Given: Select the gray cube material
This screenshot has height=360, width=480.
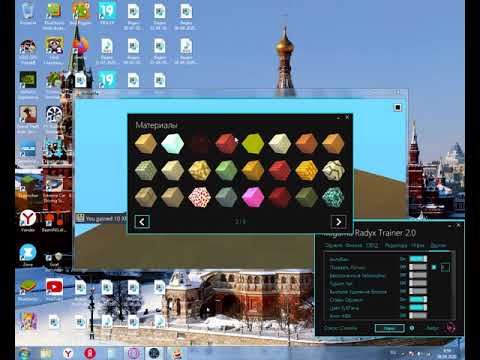Looking at the screenshot, I should 226,197.
